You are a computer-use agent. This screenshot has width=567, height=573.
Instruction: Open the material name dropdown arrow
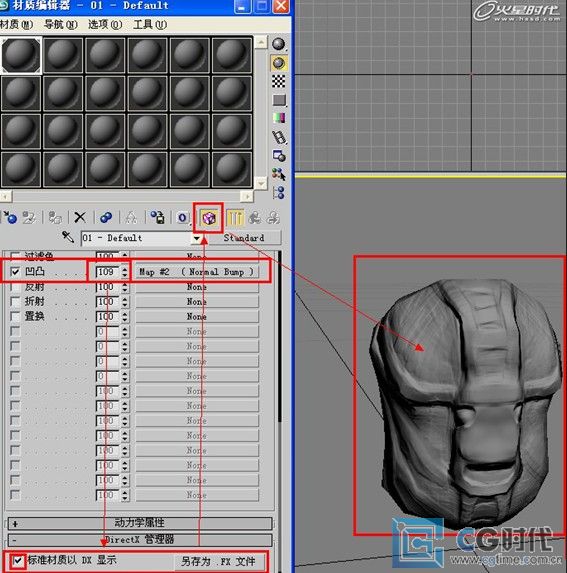point(197,238)
